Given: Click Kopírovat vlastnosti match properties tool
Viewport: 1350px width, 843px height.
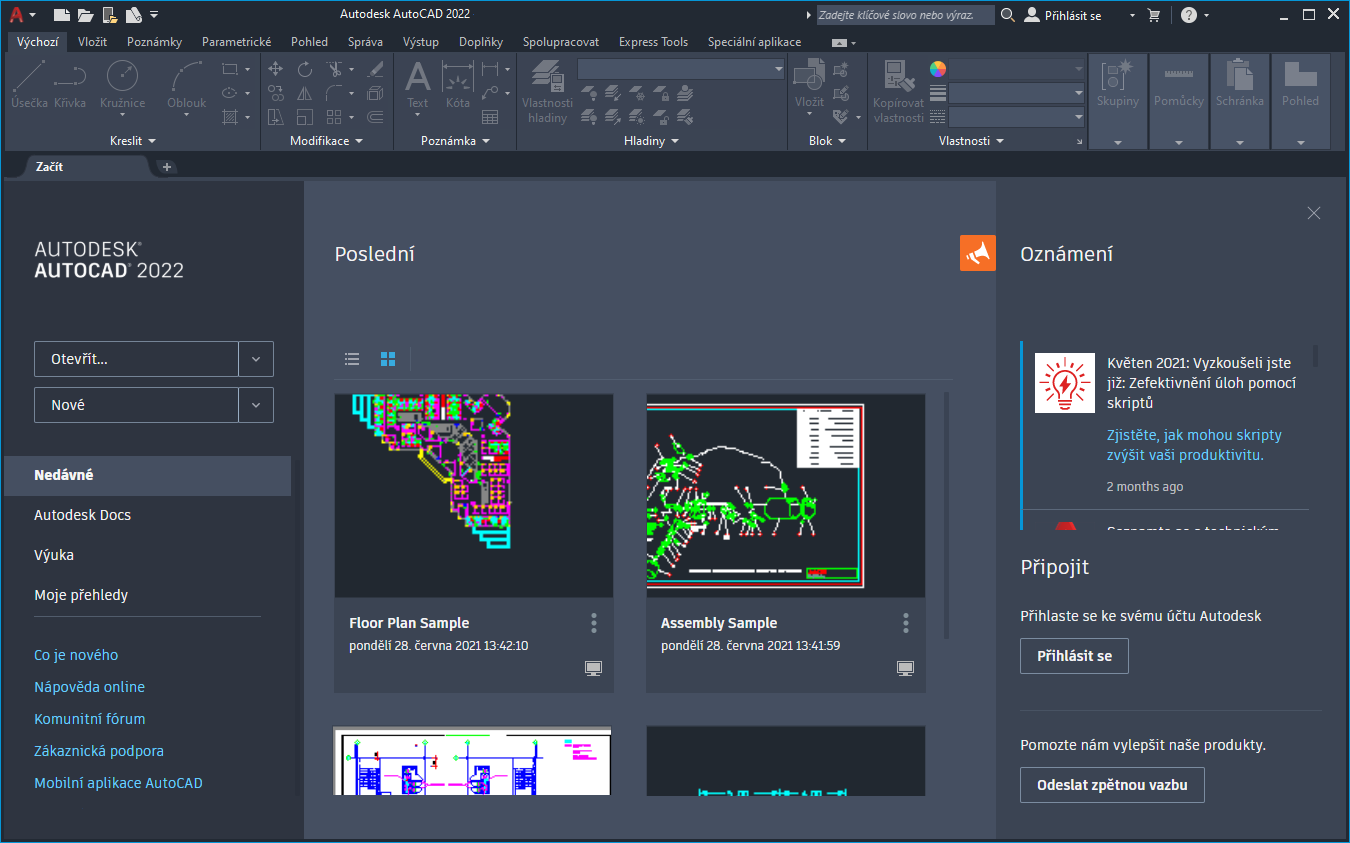Looking at the screenshot, I should 898,92.
